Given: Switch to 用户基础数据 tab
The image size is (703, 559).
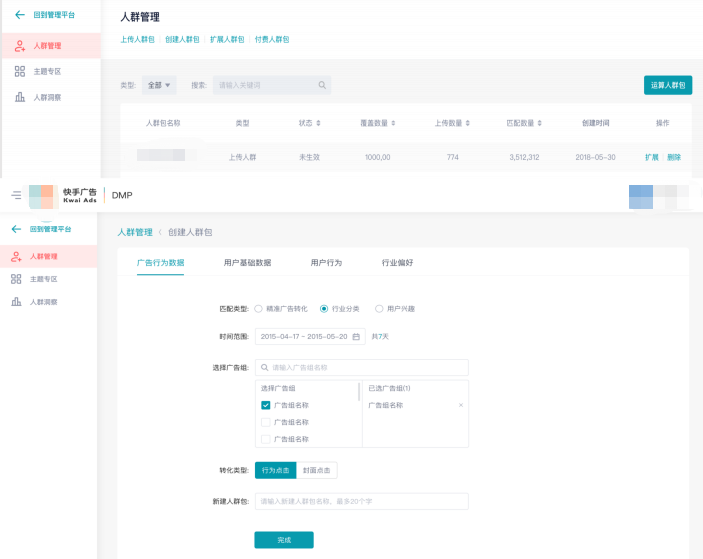Looking at the screenshot, I should 247,263.
